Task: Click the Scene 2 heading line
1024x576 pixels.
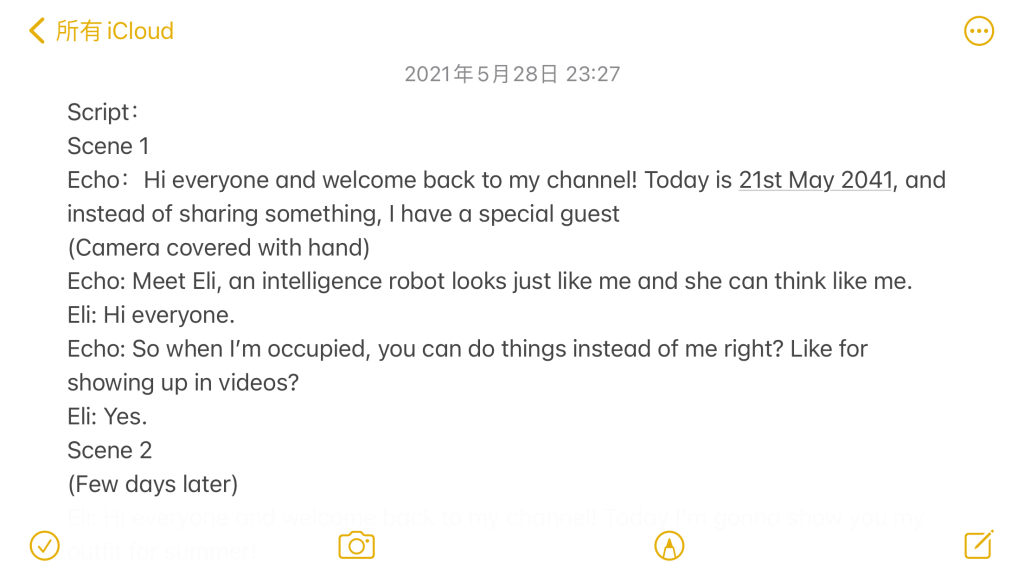Action: click(x=109, y=450)
